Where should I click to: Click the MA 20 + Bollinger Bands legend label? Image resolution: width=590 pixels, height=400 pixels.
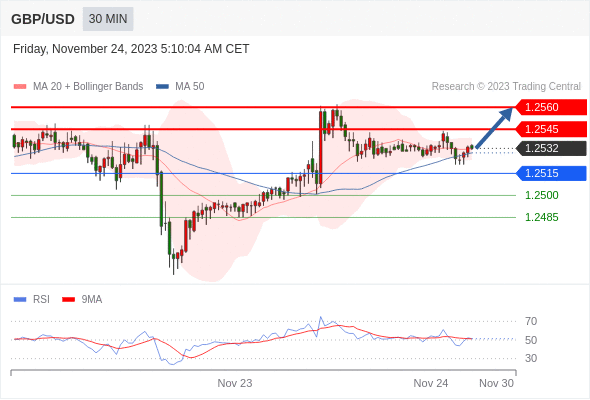(x=88, y=87)
